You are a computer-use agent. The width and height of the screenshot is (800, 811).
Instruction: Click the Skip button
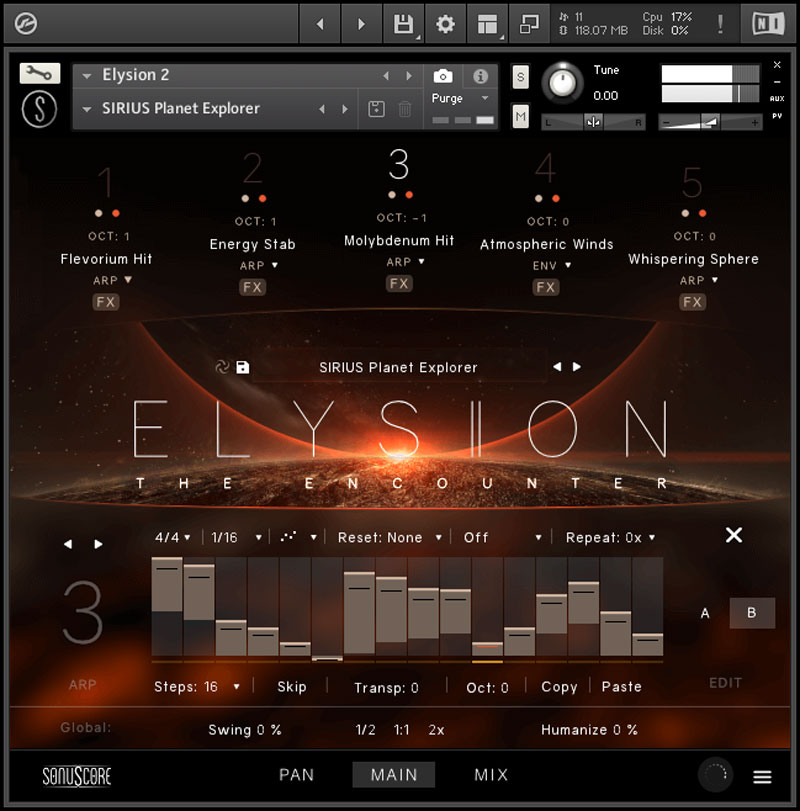(x=292, y=687)
